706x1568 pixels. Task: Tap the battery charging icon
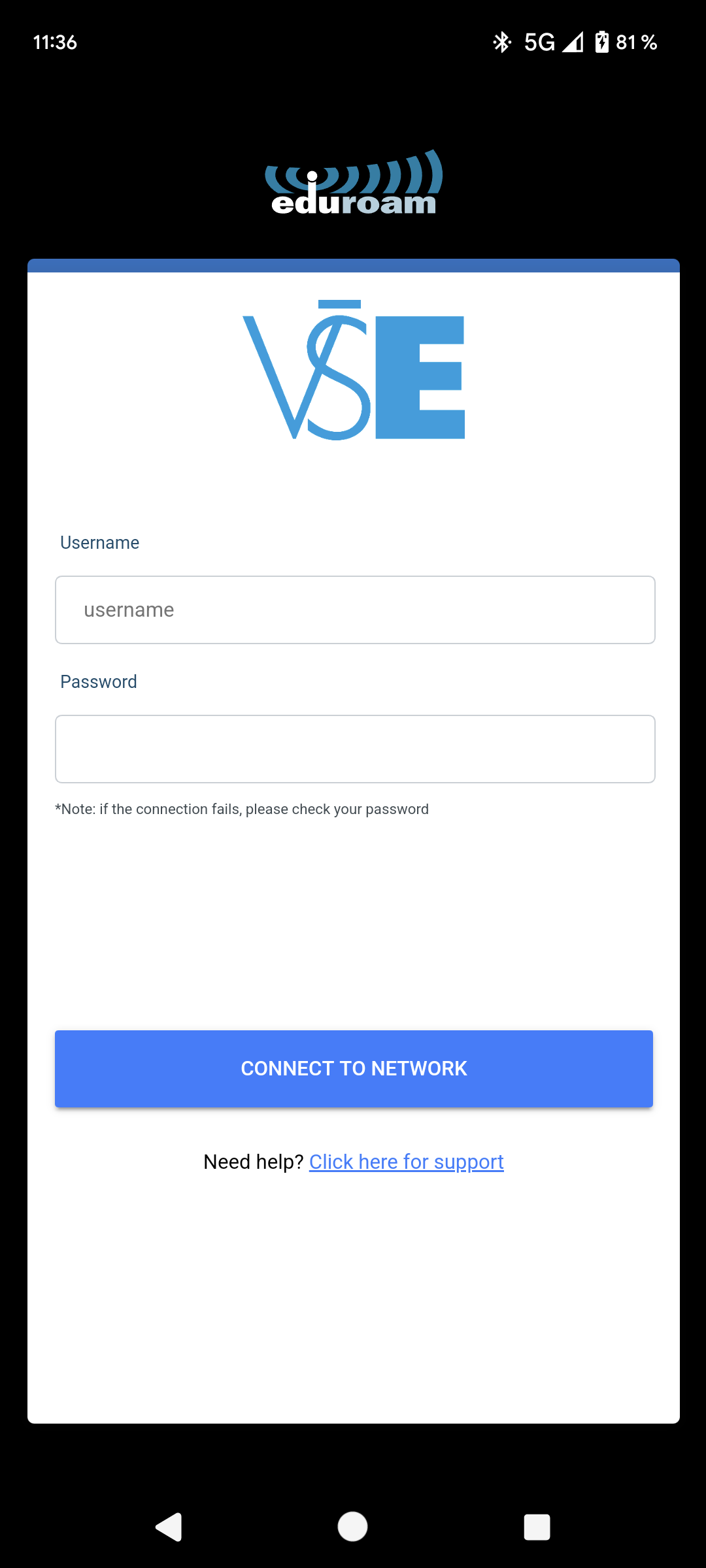[601, 42]
